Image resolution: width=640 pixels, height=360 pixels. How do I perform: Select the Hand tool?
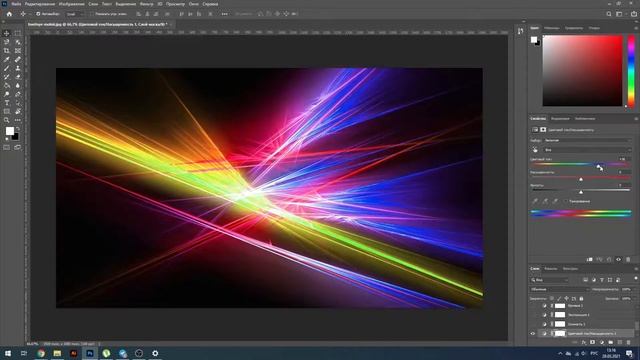(18, 111)
